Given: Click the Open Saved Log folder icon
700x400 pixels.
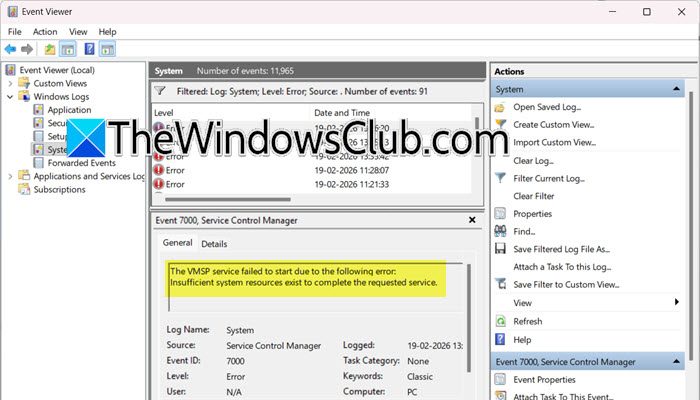Looking at the screenshot, I should [x=500, y=108].
